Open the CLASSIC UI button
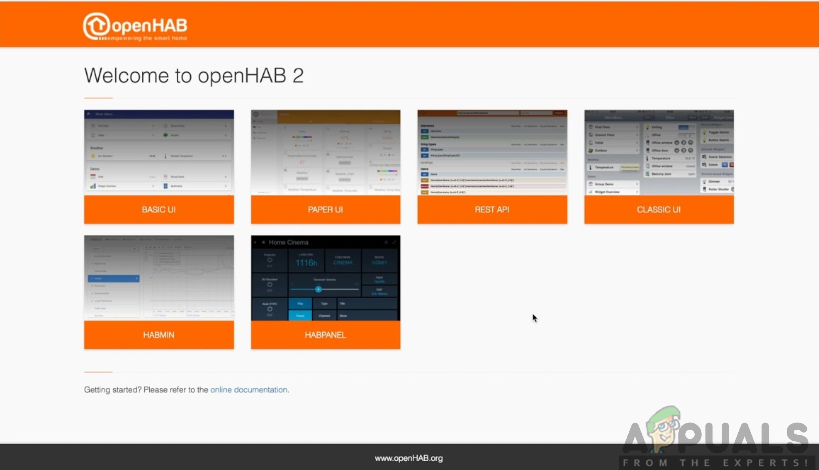Screen dimensions: 819x470 [x=659, y=209]
